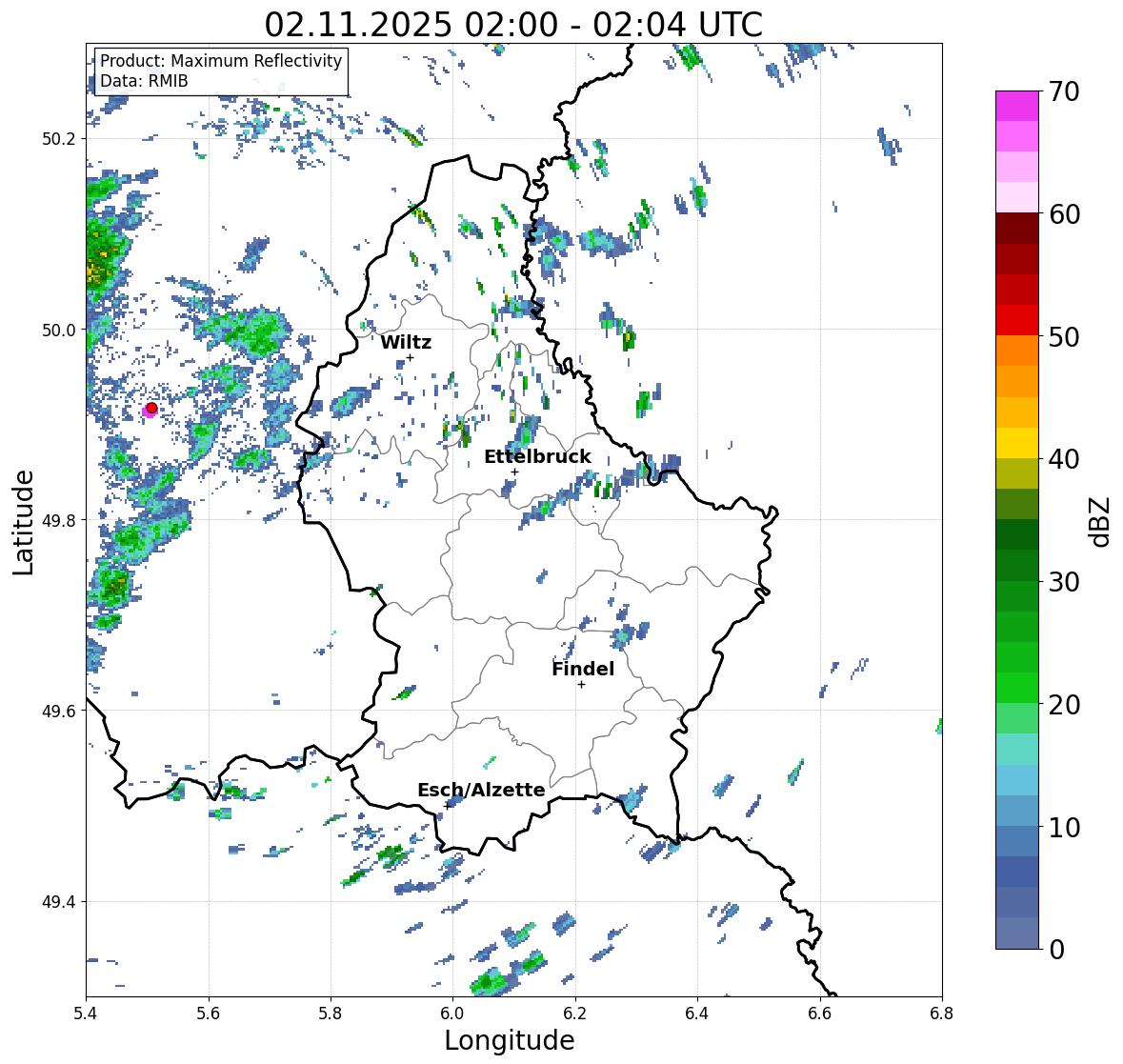Click the Latitude axis label
The height and width of the screenshot is (1064, 1123).
tap(23, 522)
